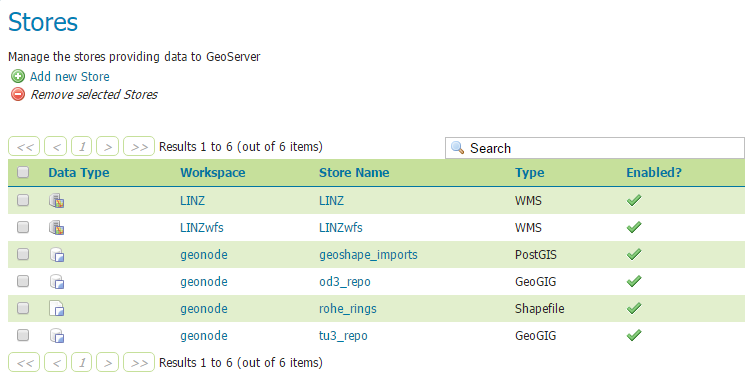This screenshot has width=749, height=383.
Task: Select the geoshape_imports row checkbox
Action: click(x=23, y=254)
